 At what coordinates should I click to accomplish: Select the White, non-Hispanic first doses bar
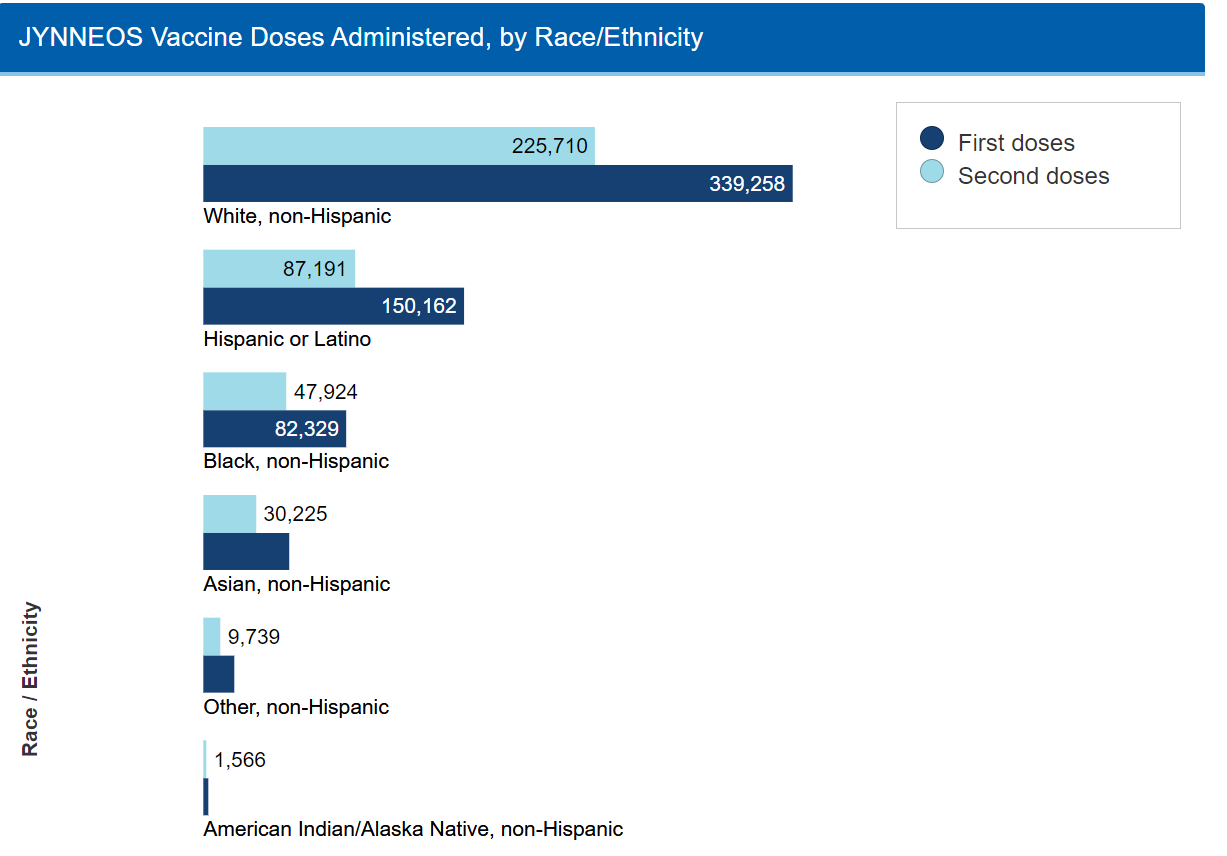point(497,184)
